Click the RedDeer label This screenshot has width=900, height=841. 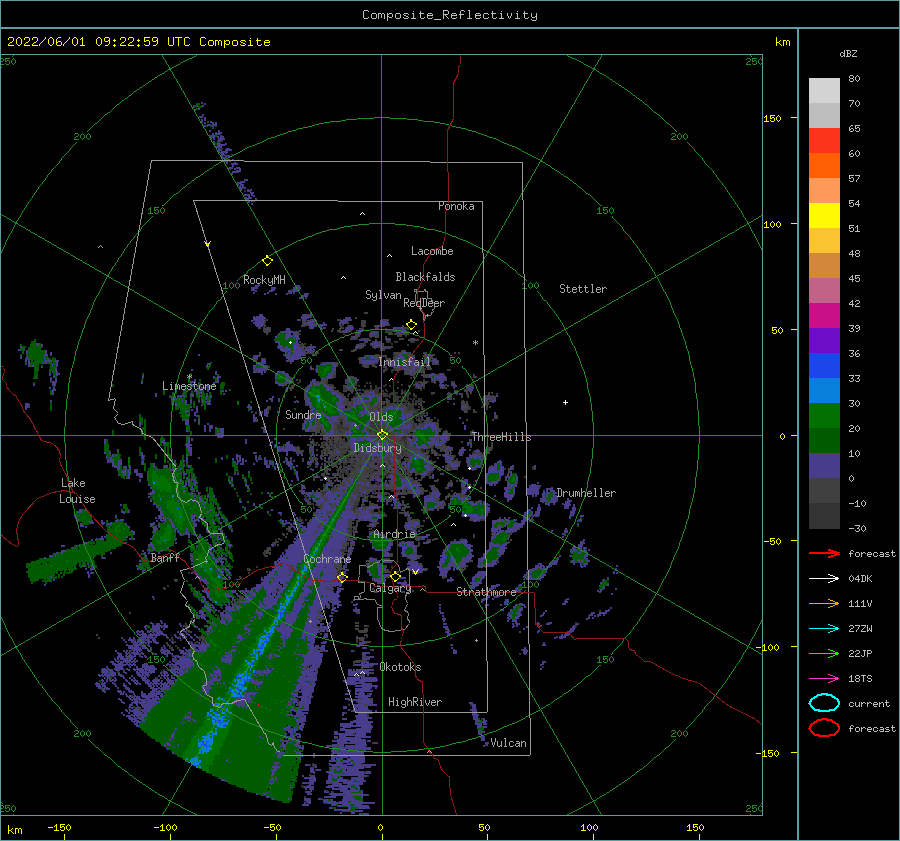[x=424, y=303]
